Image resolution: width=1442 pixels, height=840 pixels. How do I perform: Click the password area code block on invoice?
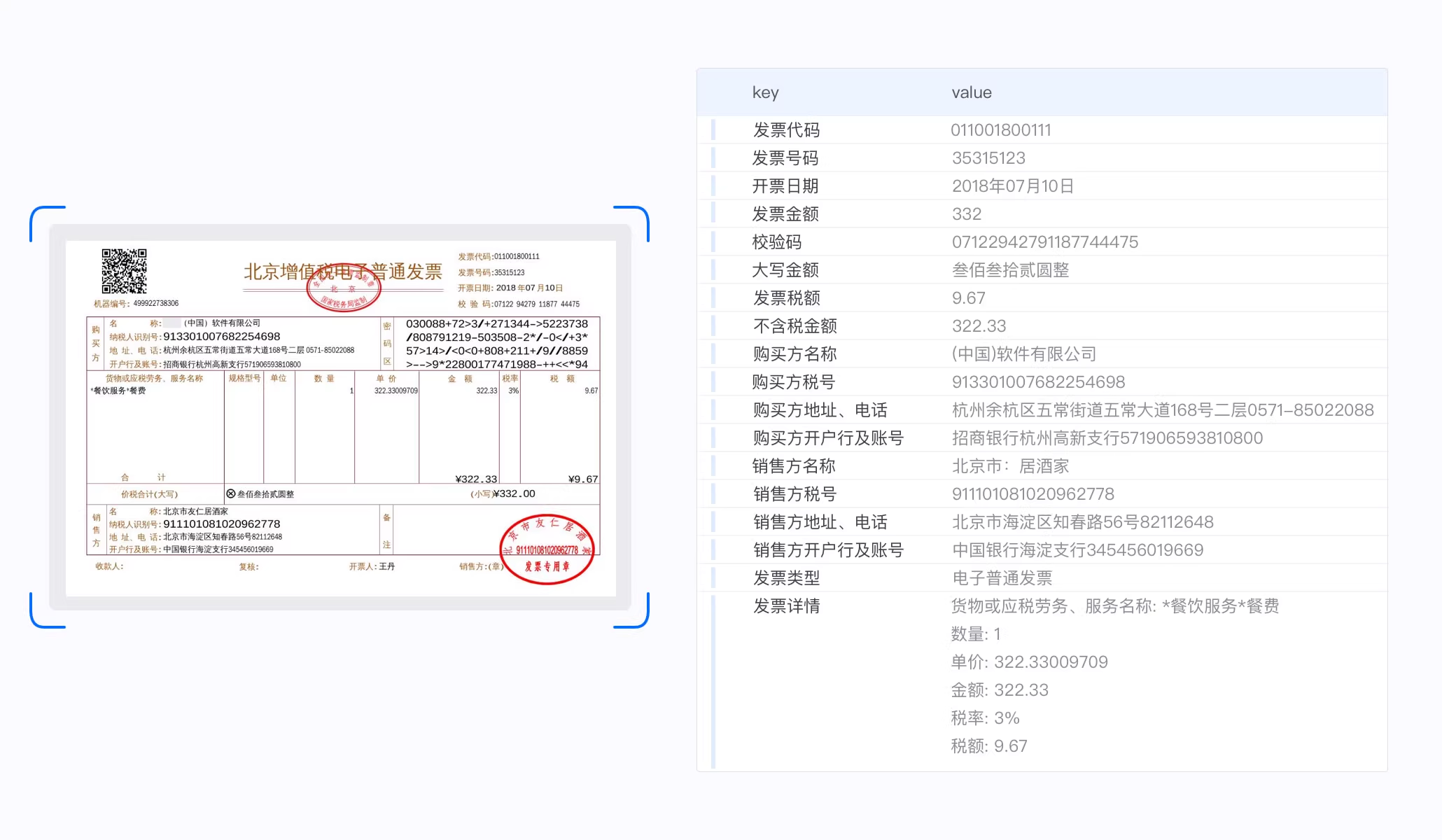pyautogui.click(x=496, y=344)
